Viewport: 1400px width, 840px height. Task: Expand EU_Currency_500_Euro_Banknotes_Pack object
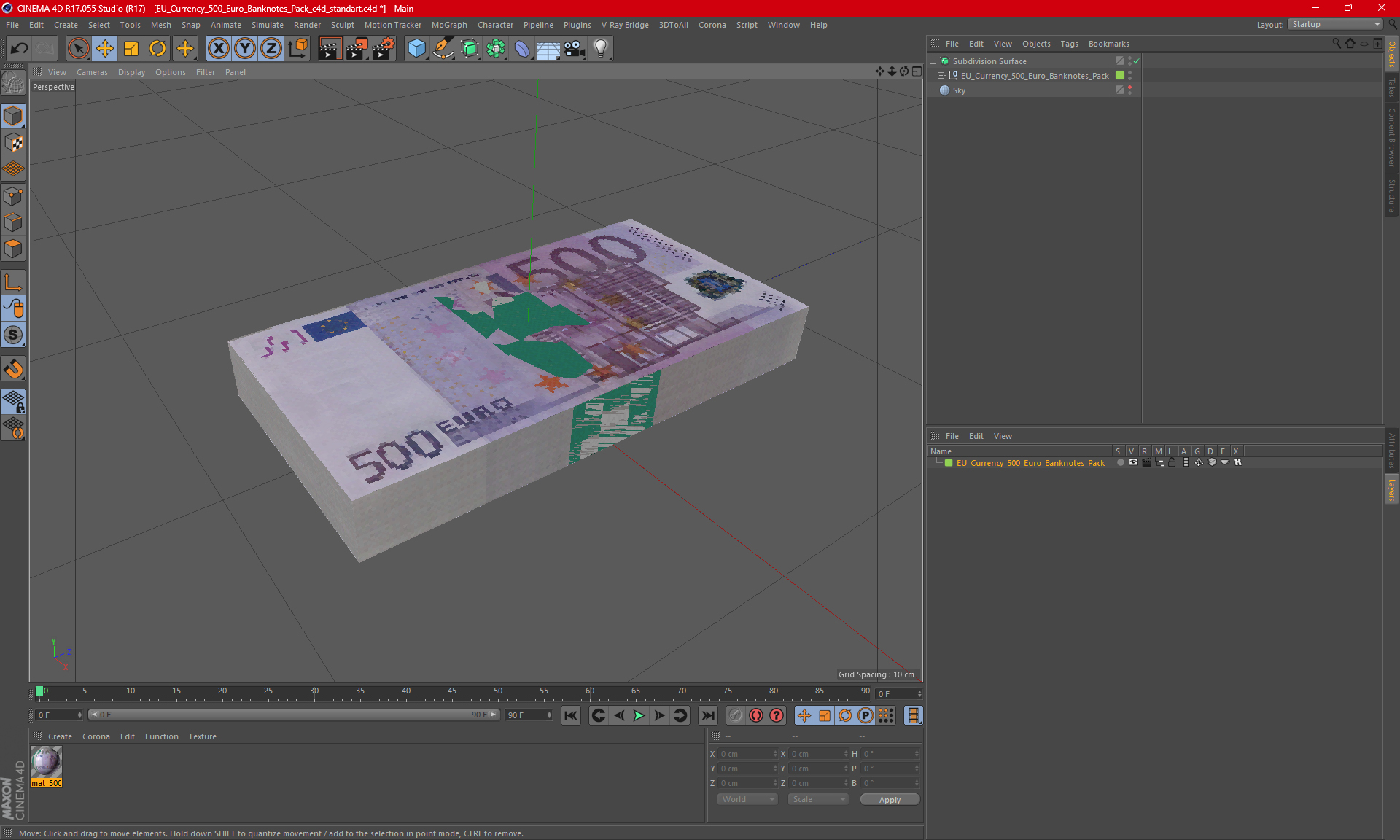941,76
